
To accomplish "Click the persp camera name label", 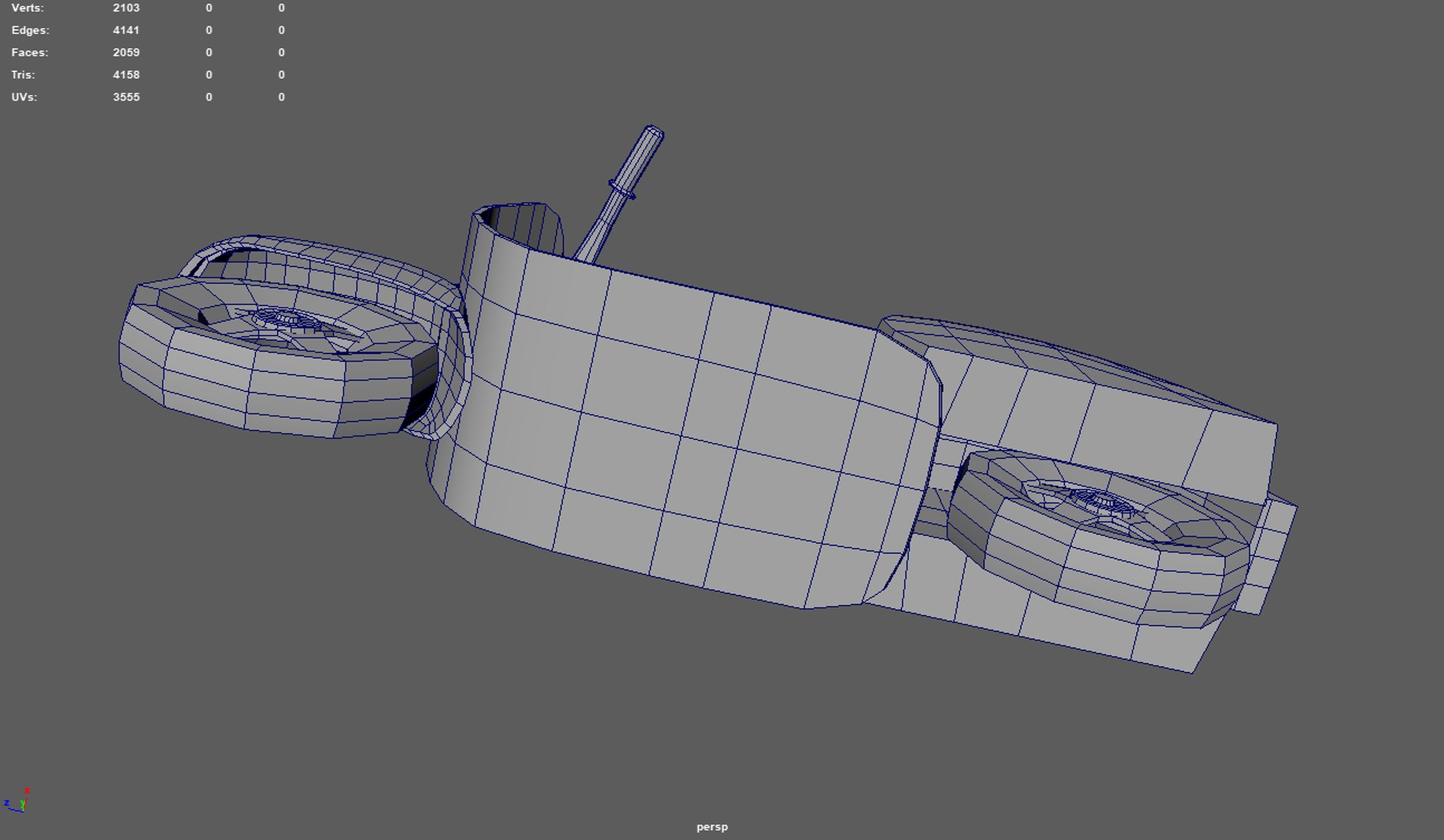I will coord(712,827).
